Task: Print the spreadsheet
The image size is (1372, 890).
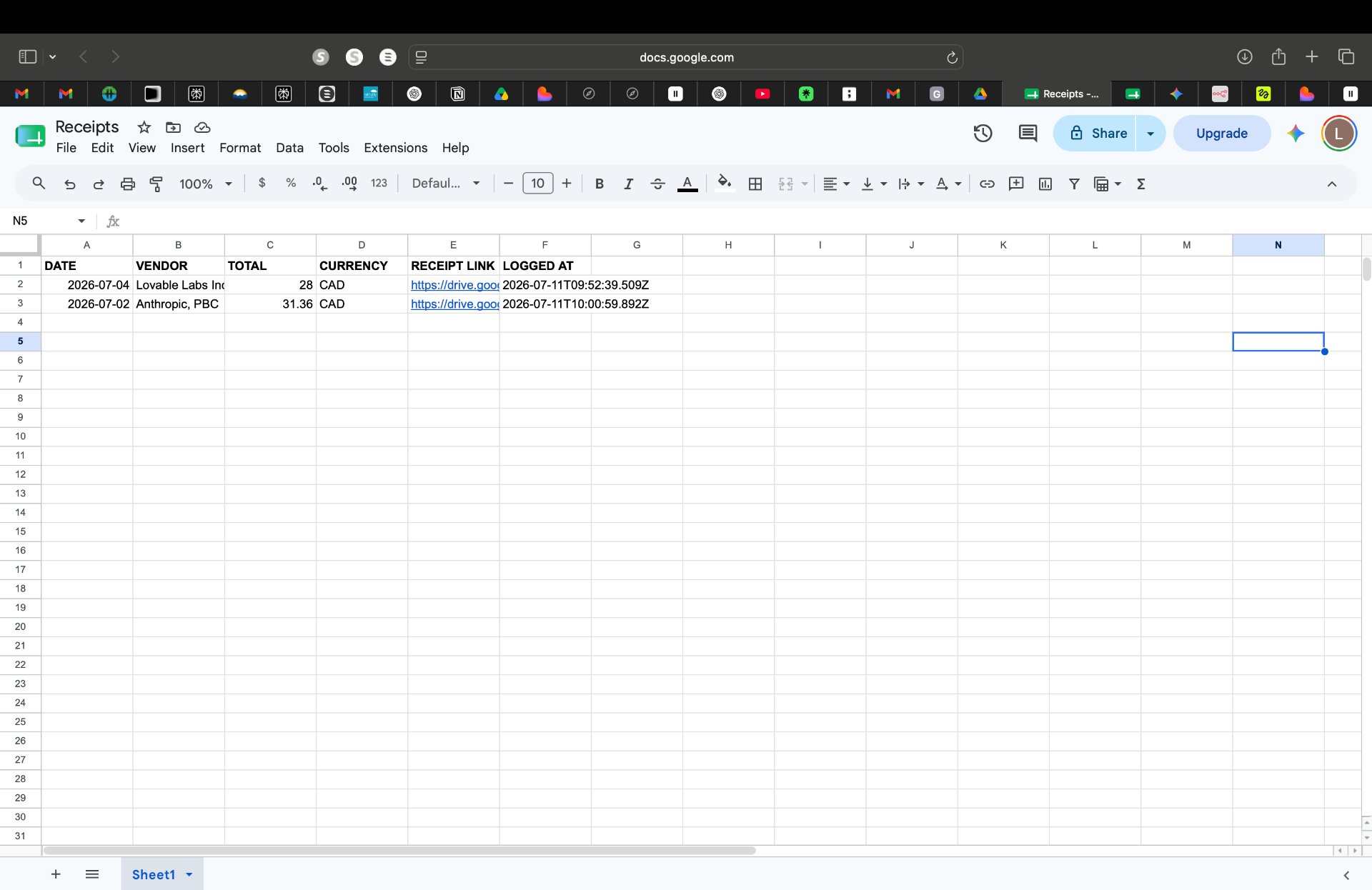Action: pyautogui.click(x=127, y=184)
